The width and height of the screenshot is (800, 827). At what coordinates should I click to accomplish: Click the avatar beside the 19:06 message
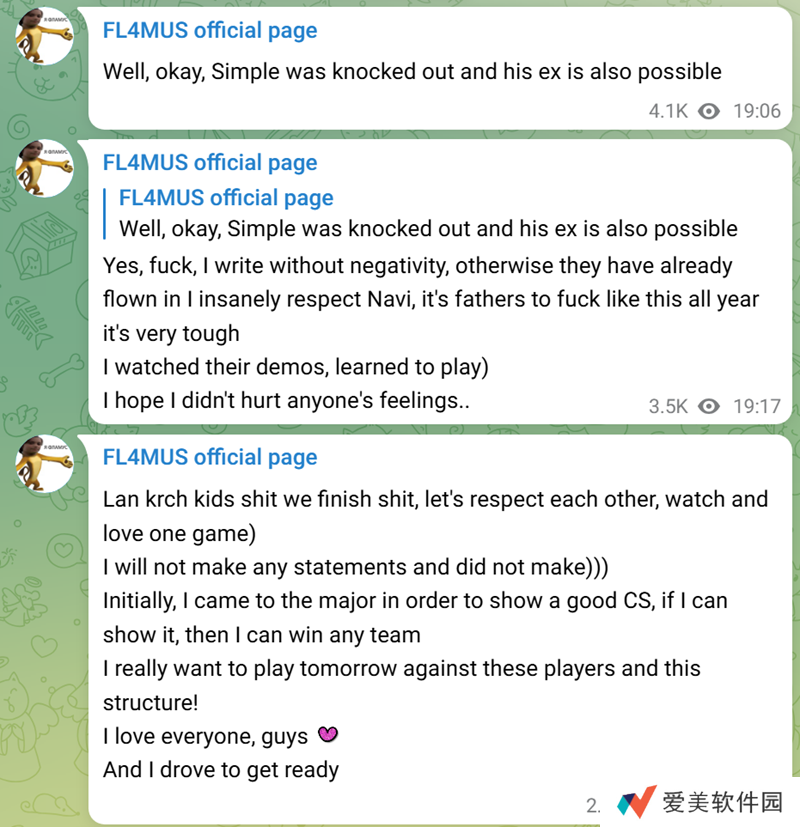[x=44, y=36]
